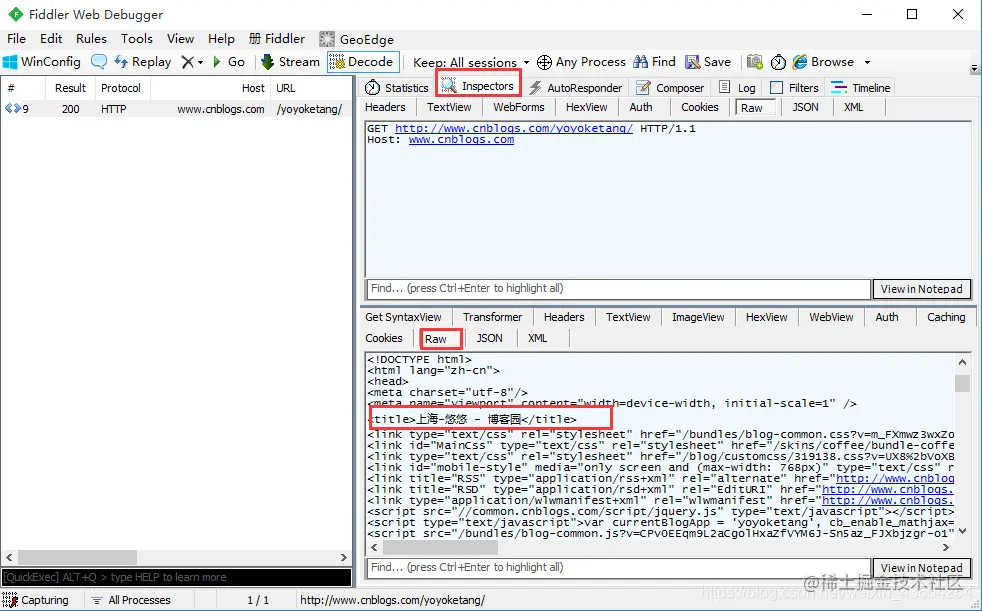This screenshot has height=611, width=982.
Task: Click request Find text field
Action: 618,289
